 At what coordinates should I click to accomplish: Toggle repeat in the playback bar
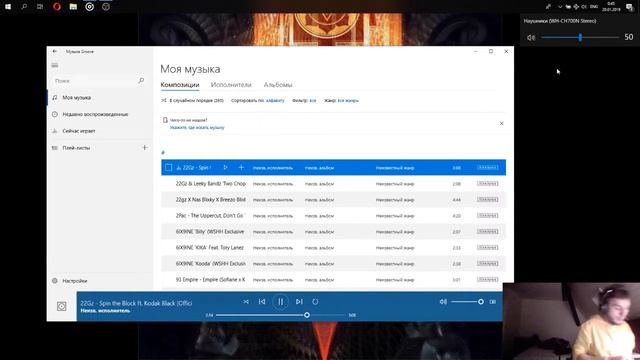tap(315, 302)
